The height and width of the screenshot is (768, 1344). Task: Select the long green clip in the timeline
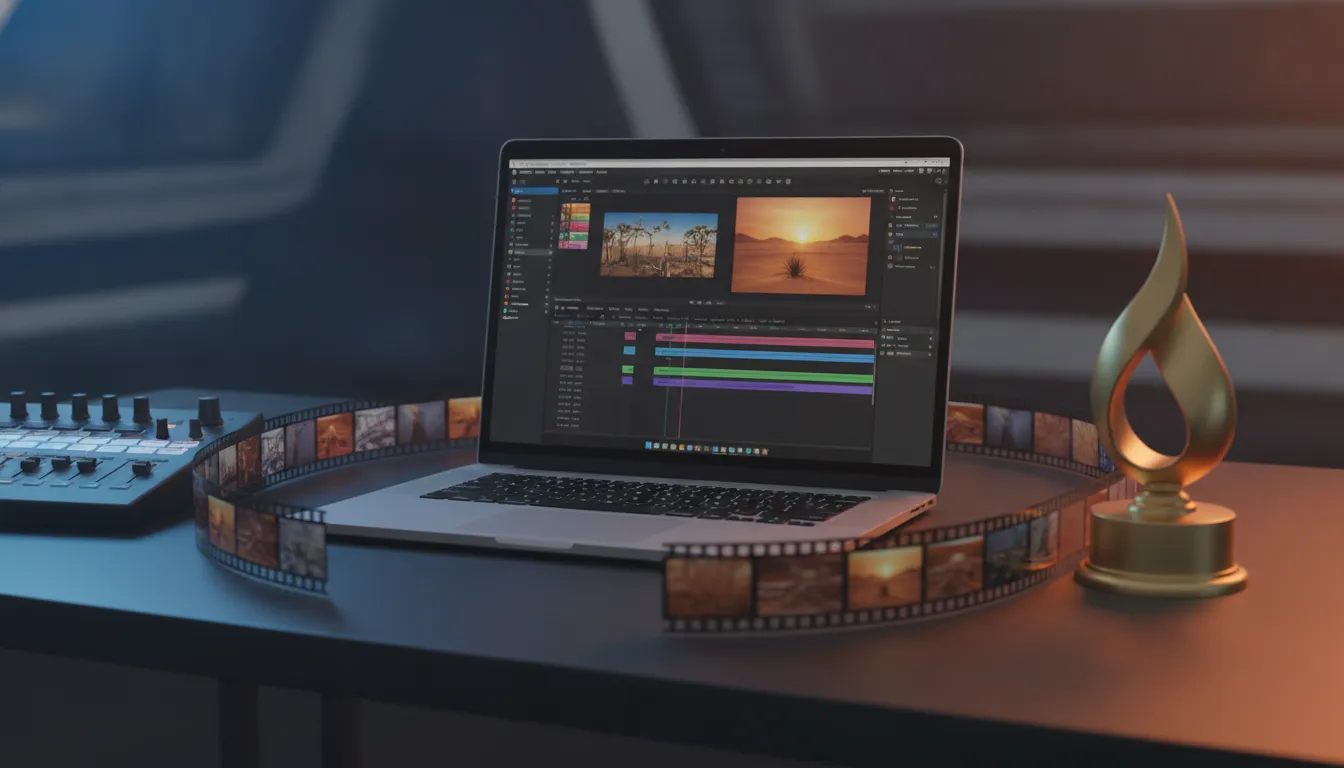coord(763,375)
